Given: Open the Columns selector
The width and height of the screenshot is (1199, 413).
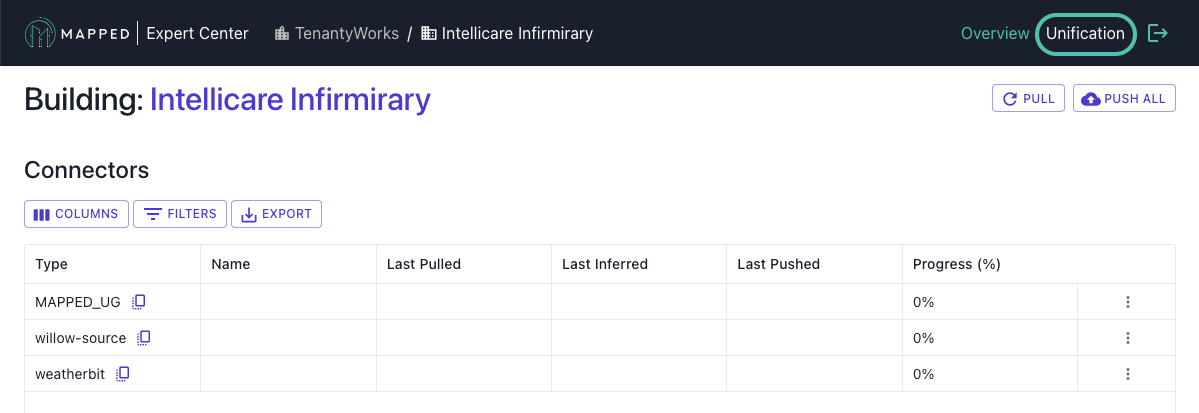Looking at the screenshot, I should pyautogui.click(x=76, y=214).
